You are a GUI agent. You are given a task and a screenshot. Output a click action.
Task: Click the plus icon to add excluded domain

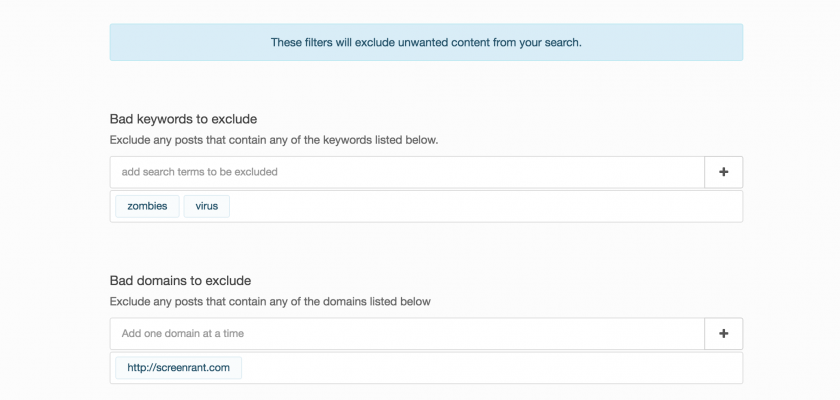coord(723,334)
